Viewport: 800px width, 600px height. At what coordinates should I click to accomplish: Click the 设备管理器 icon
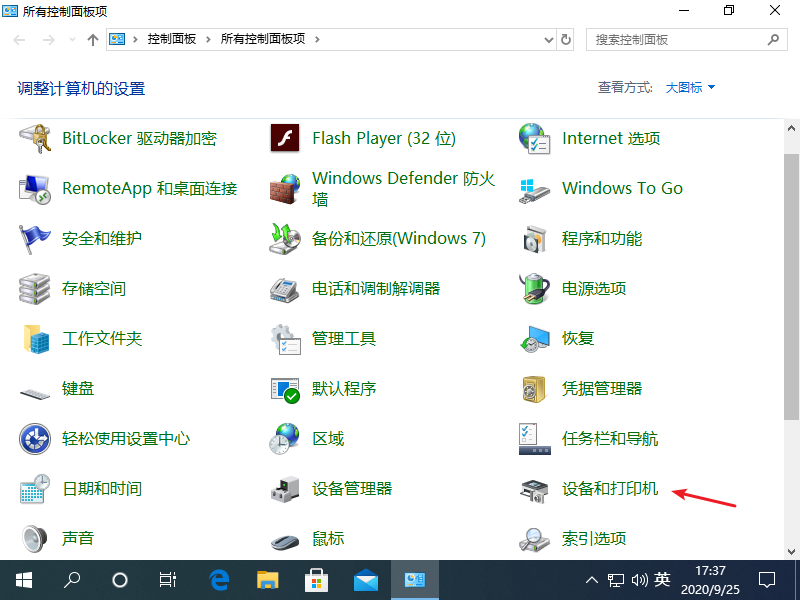[285, 489]
